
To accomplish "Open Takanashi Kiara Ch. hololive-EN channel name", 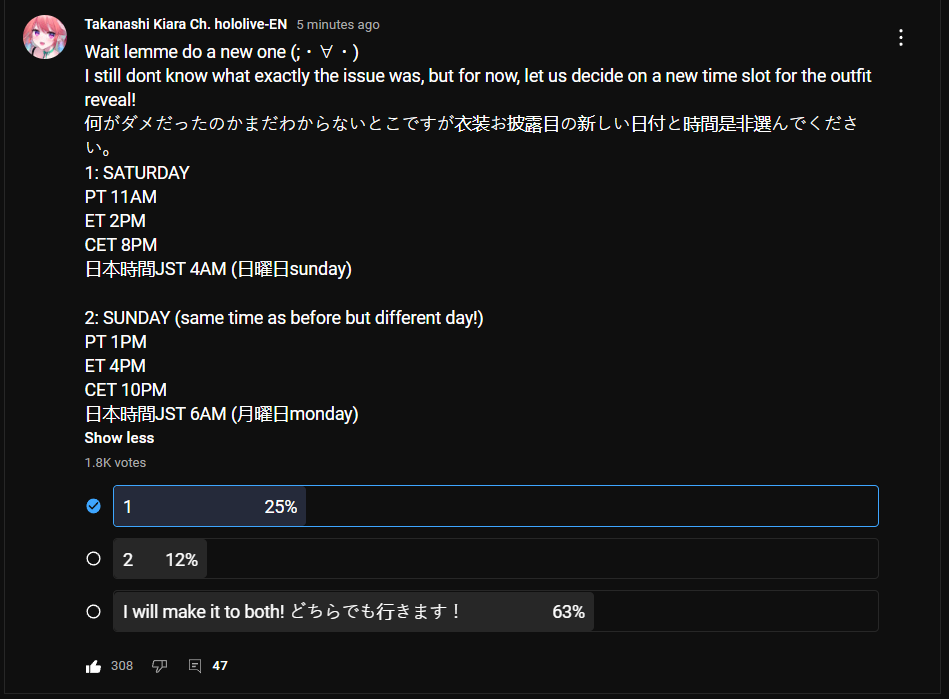I will [x=186, y=24].
